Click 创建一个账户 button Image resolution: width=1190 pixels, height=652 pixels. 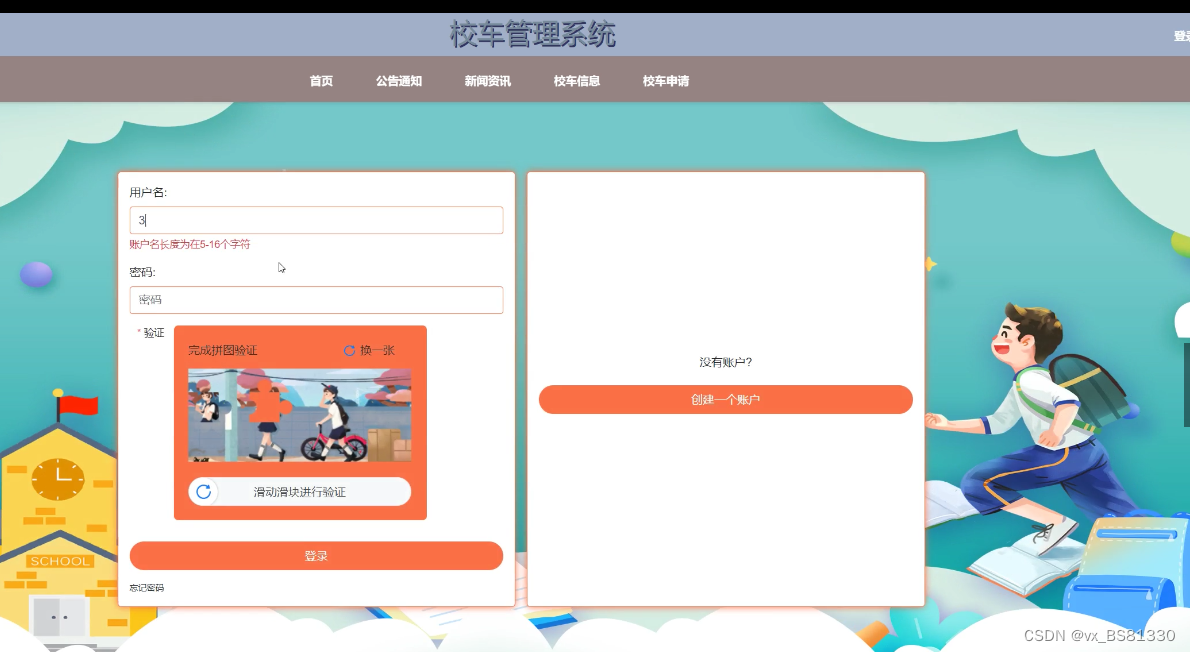coord(726,400)
